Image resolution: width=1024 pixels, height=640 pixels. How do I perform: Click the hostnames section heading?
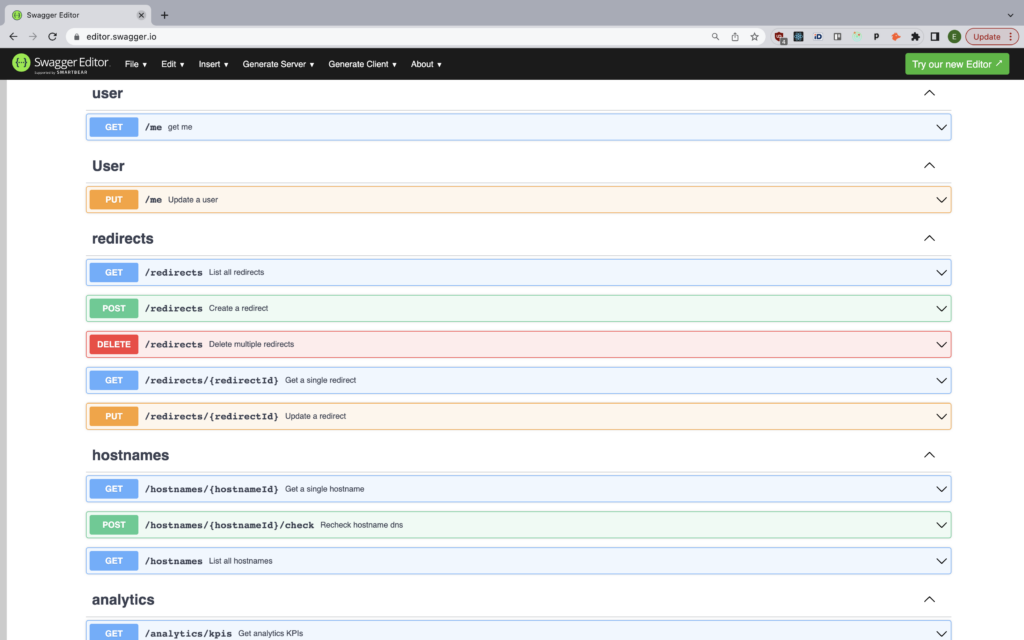tap(131, 455)
